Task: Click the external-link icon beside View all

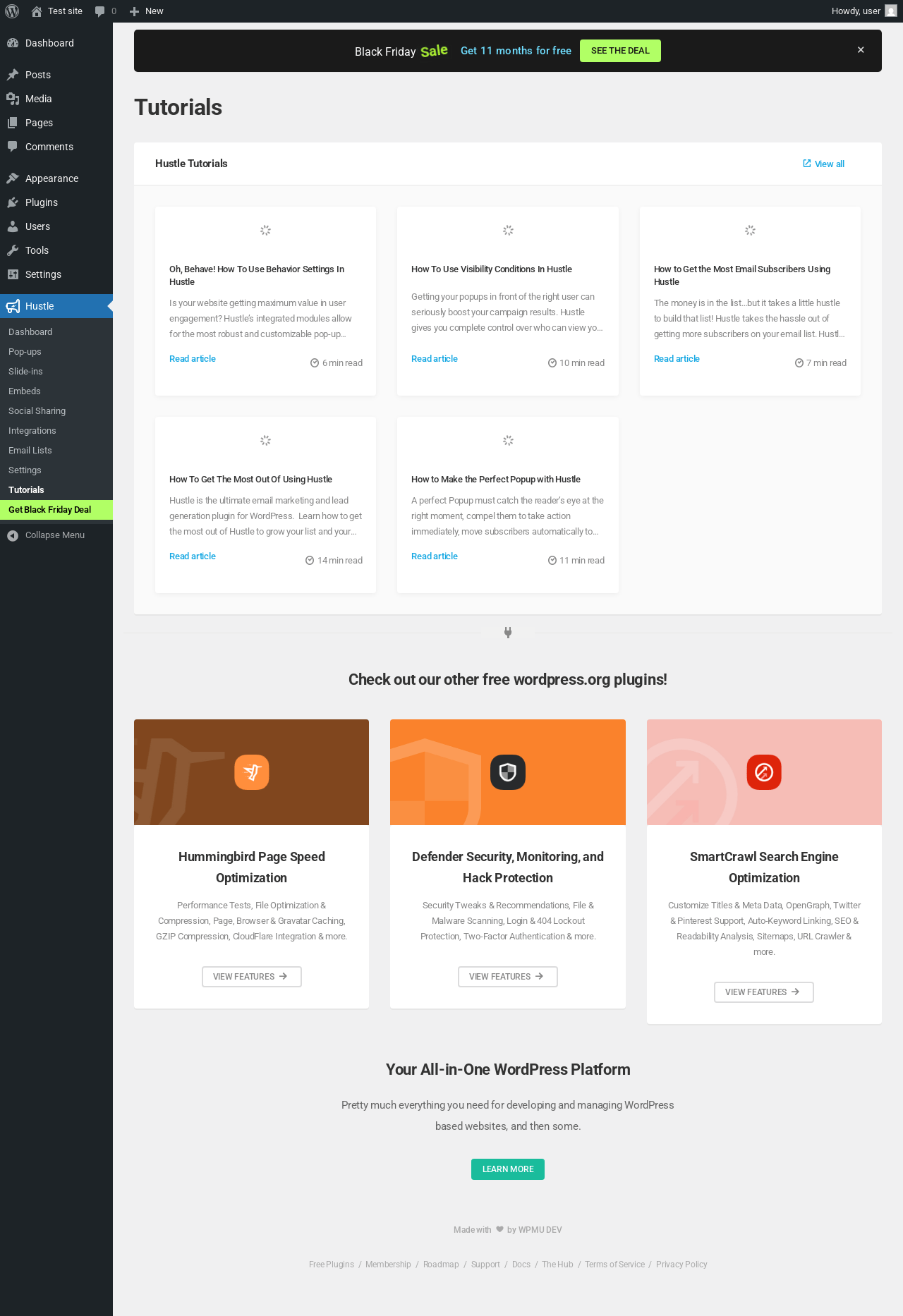Action: [807, 164]
